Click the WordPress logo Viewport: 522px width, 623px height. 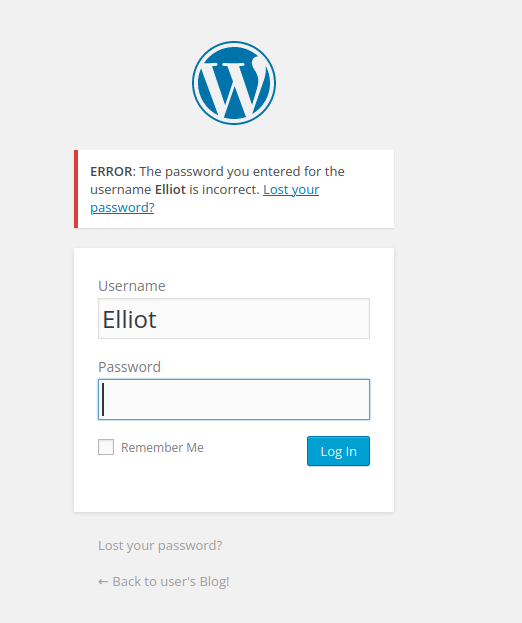(x=234, y=83)
